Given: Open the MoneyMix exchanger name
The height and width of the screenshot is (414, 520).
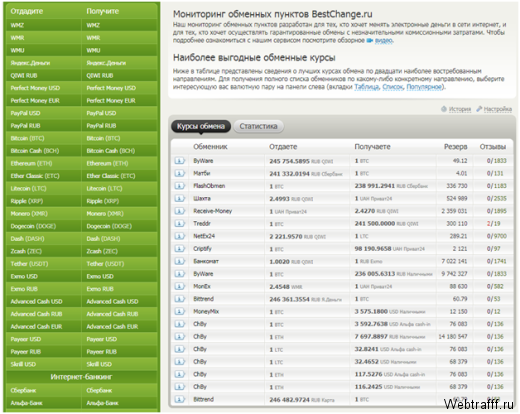Looking at the screenshot, I should tap(206, 312).
